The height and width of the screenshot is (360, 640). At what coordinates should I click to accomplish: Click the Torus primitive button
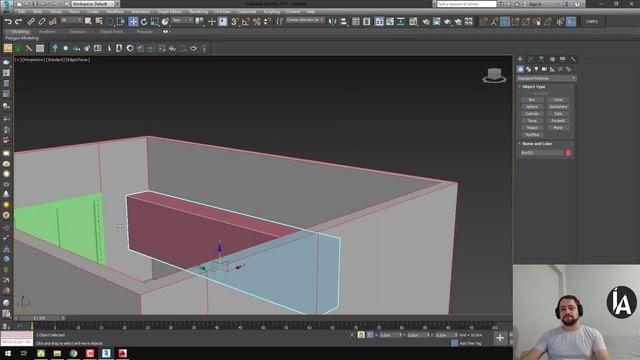tap(532, 120)
